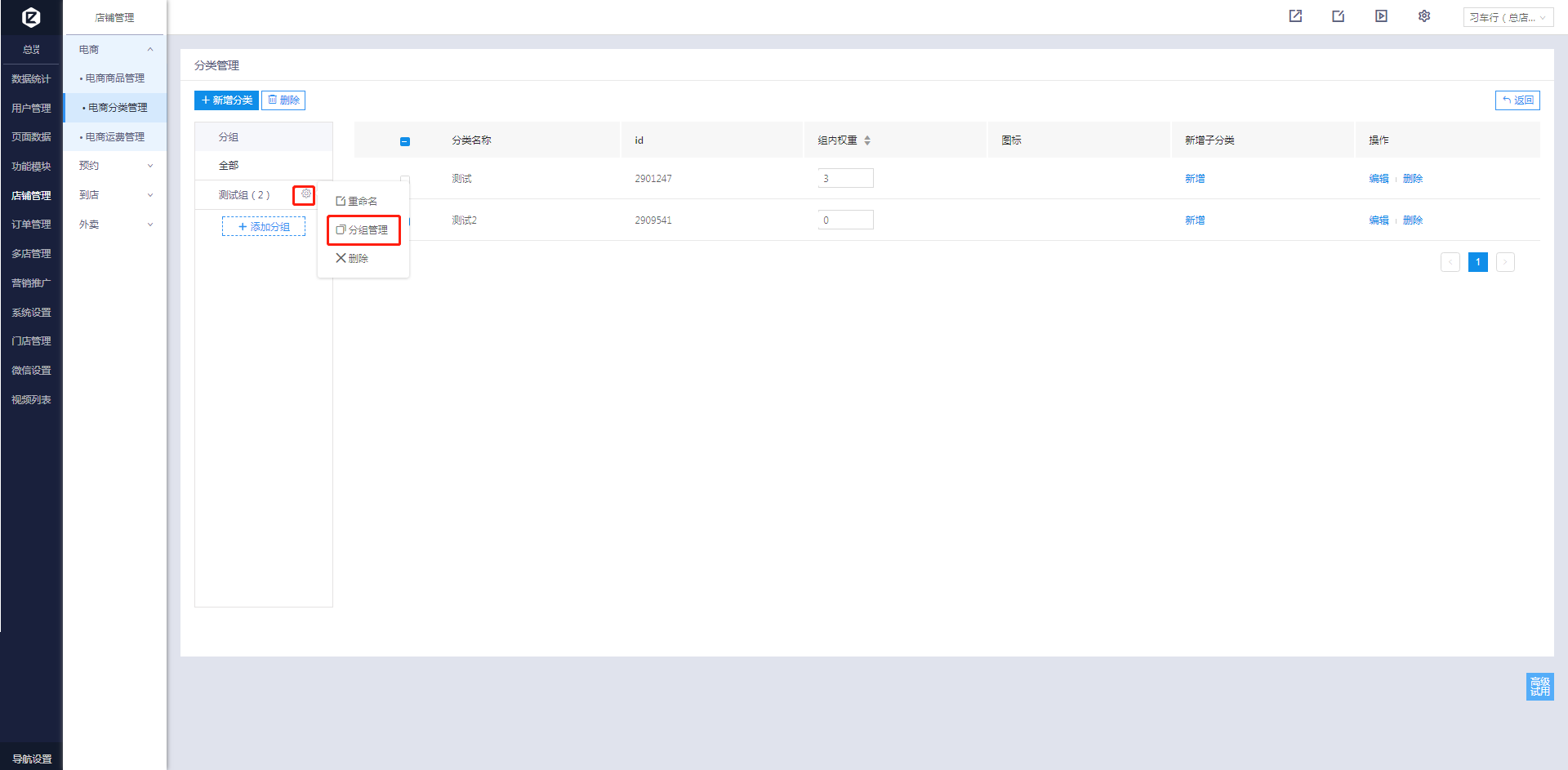This screenshot has width=1568, height=770.
Task: Choose 重命名 from the popup menu
Action: click(x=358, y=202)
